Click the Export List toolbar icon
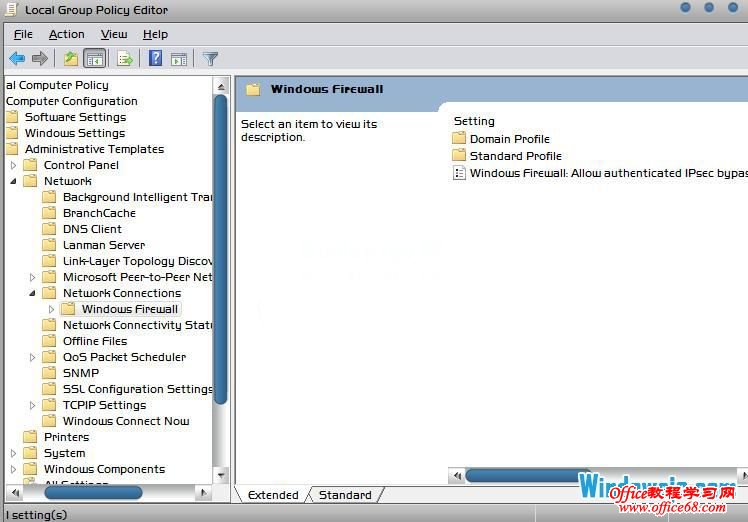 [x=125, y=59]
